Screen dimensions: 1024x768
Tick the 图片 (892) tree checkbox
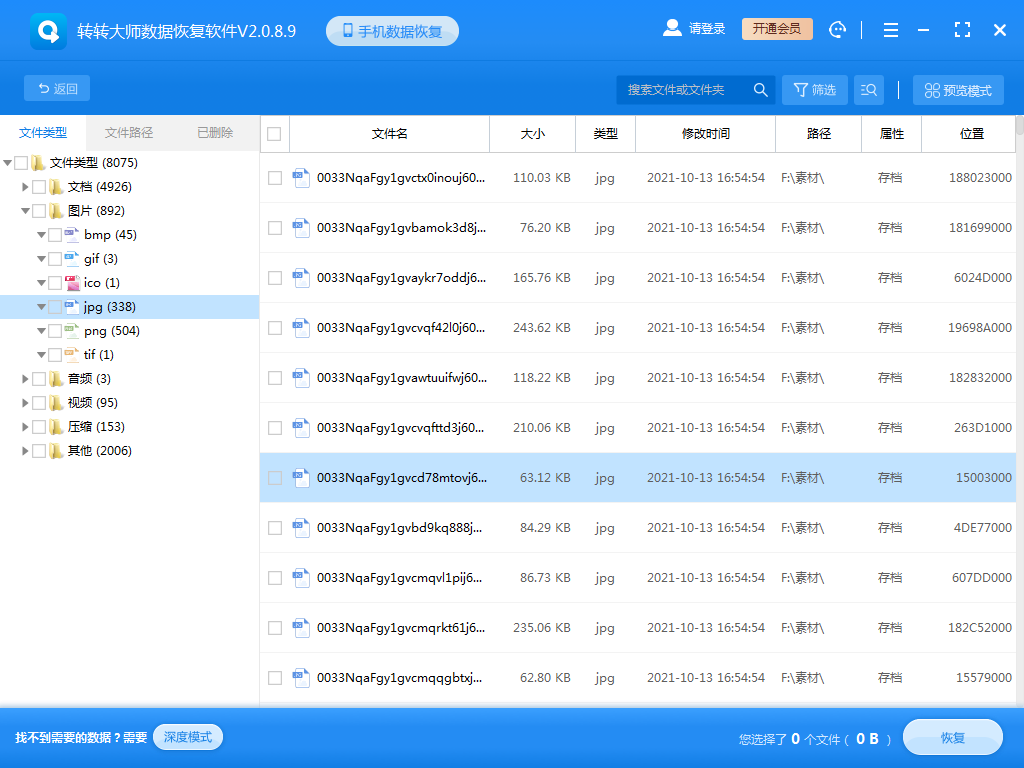click(39, 211)
